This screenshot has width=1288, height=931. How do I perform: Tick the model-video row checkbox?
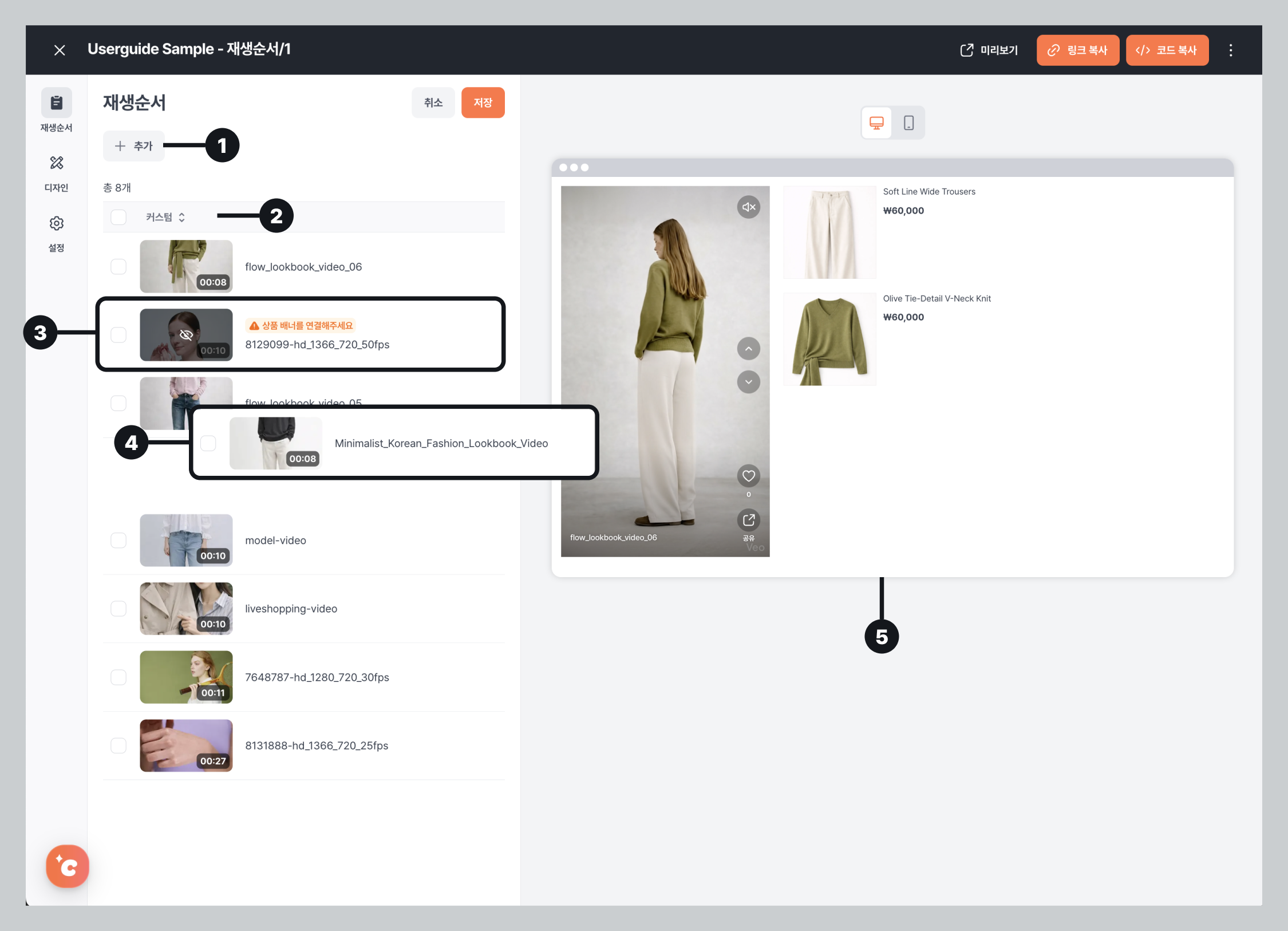pyautogui.click(x=118, y=541)
